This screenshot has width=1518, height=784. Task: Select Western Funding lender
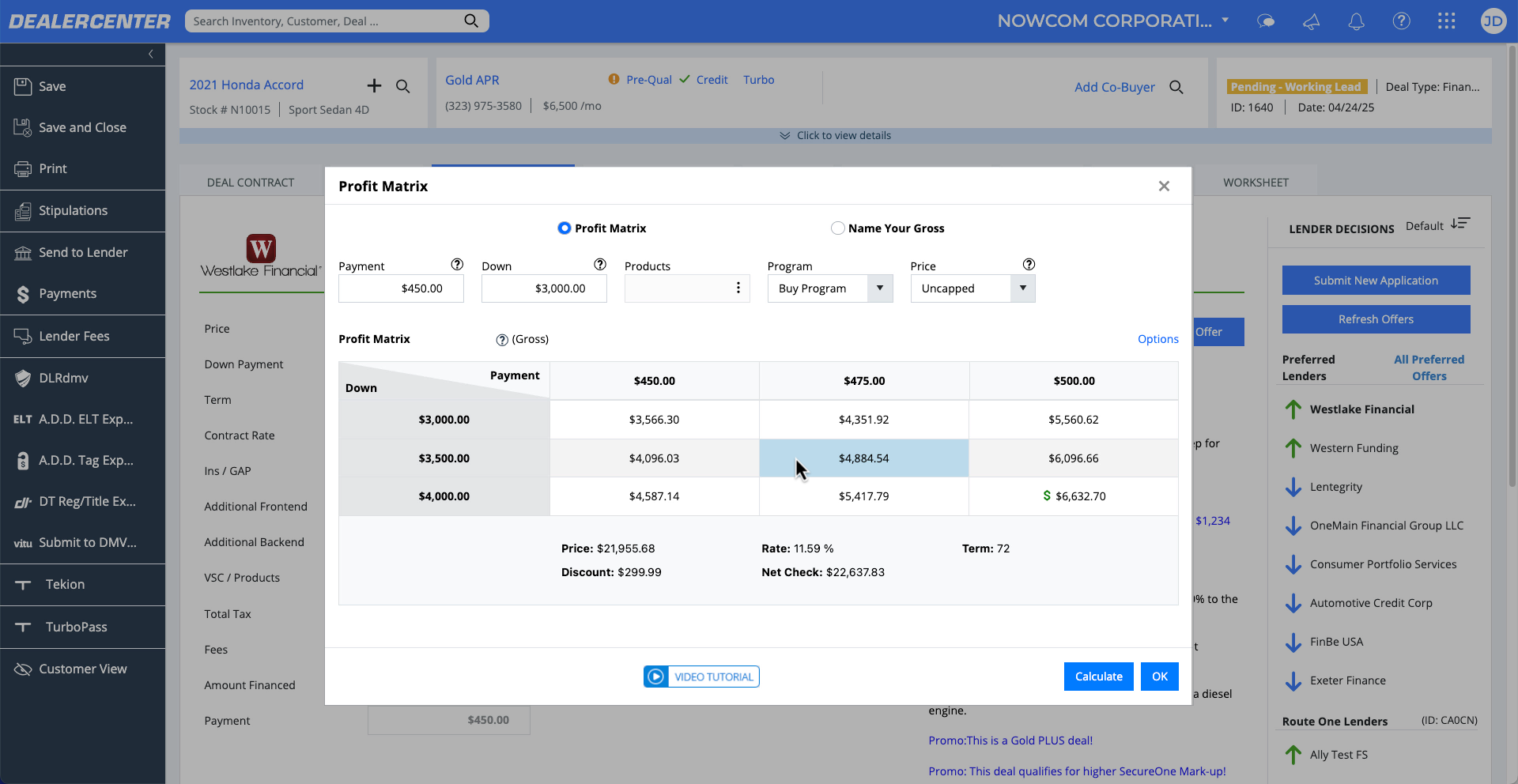[1354, 448]
